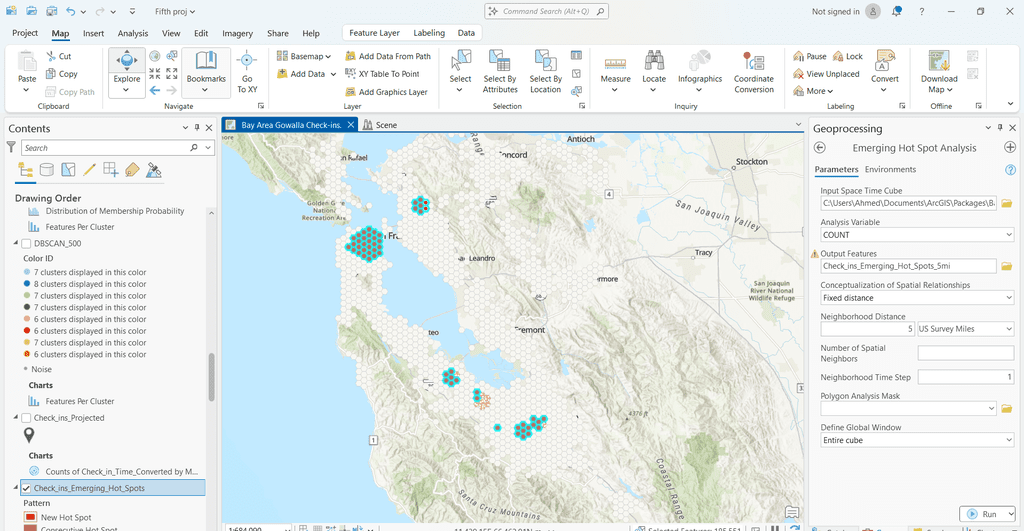Click the Lock labels icon
Image resolution: width=1024 pixels, height=531 pixels.
click(839, 56)
